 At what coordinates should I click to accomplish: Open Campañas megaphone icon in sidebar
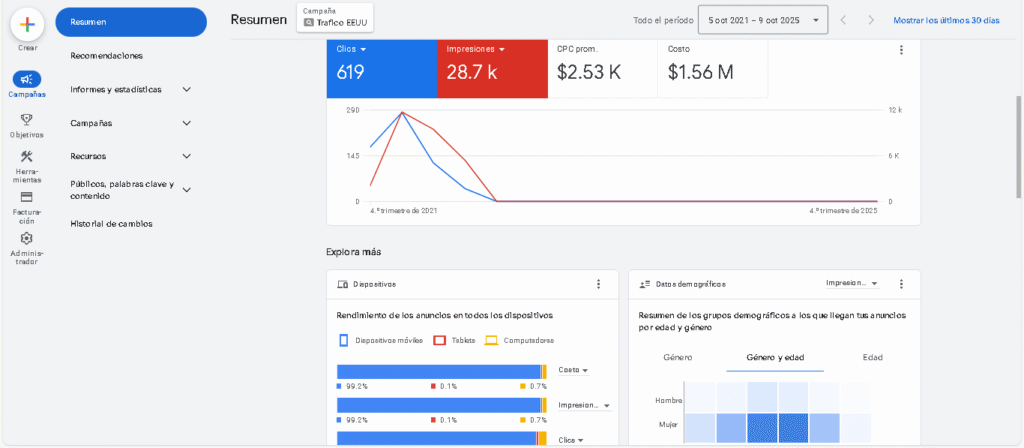[x=27, y=80]
